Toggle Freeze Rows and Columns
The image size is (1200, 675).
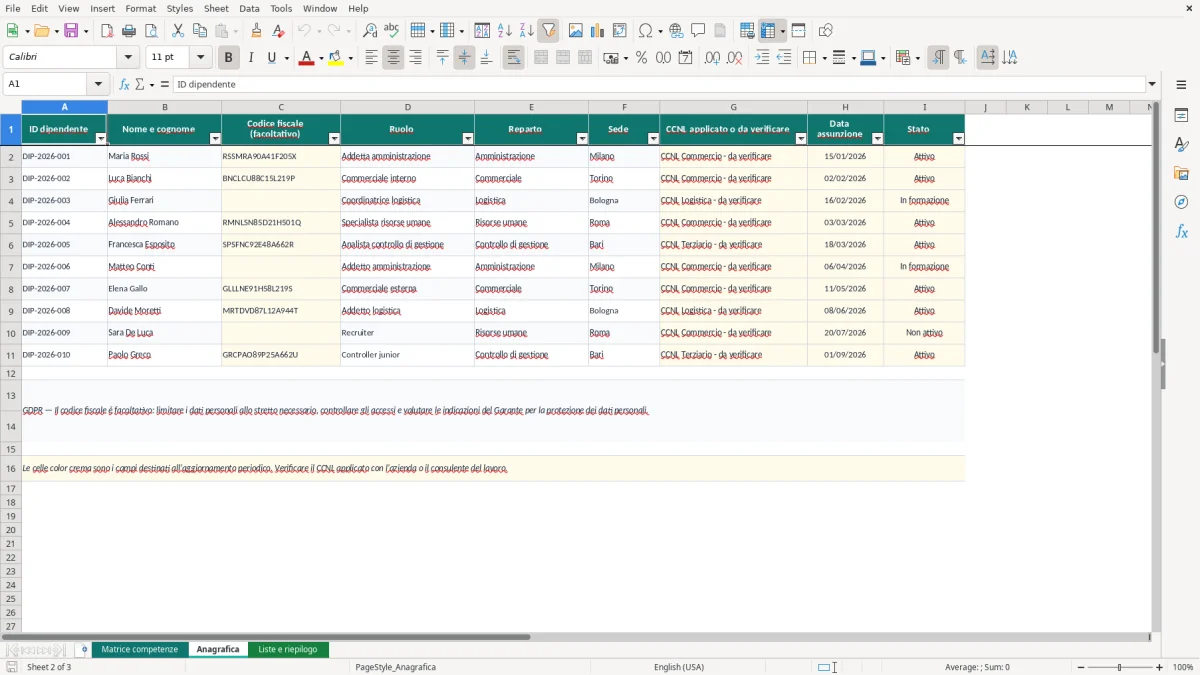(x=768, y=31)
